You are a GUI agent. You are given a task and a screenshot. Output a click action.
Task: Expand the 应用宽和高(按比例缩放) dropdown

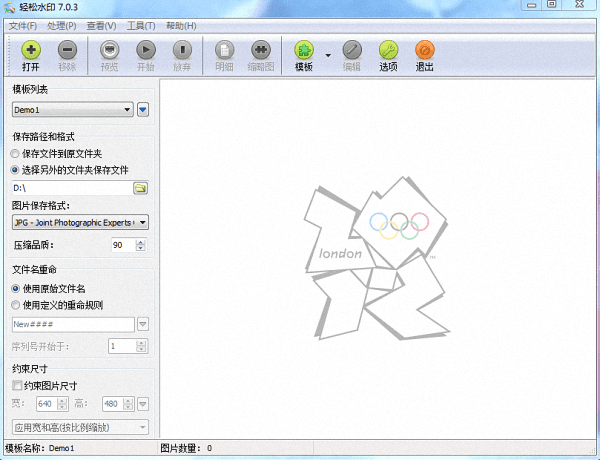80,427
